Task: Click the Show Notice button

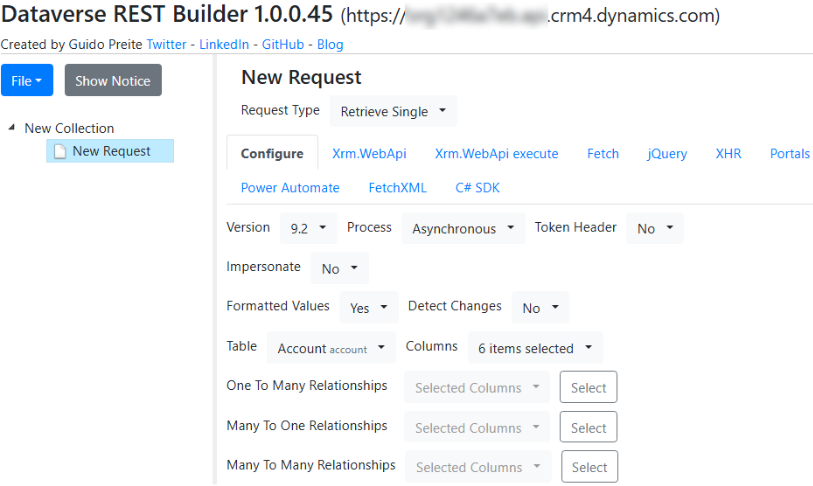Action: [113, 81]
